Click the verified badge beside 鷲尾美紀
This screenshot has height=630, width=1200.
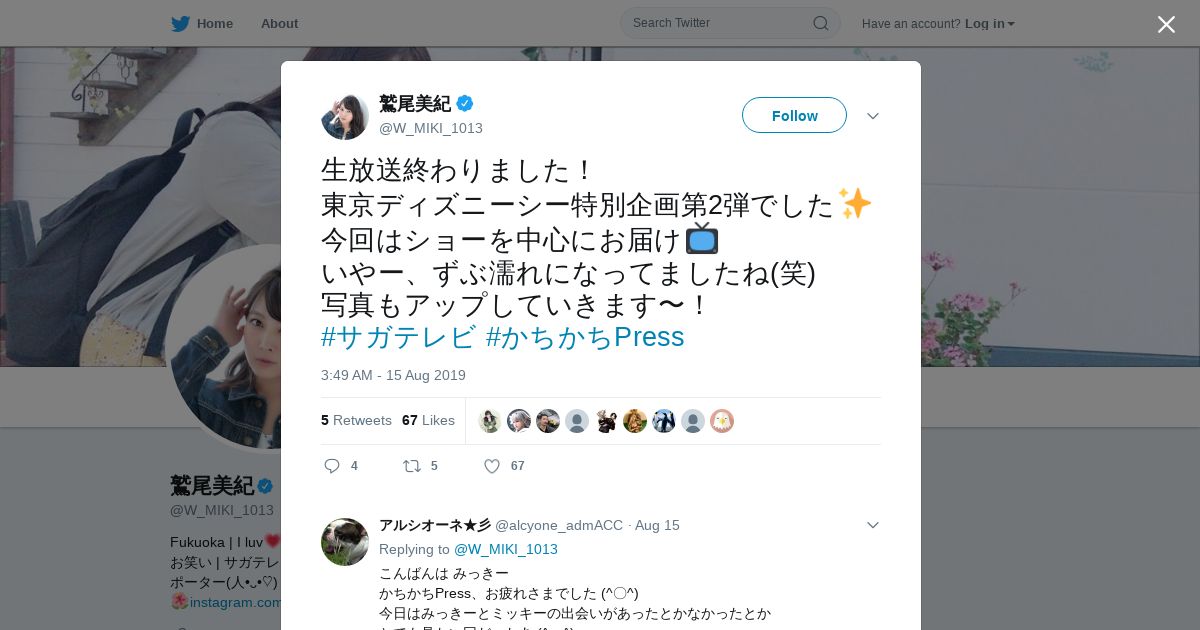click(x=465, y=103)
